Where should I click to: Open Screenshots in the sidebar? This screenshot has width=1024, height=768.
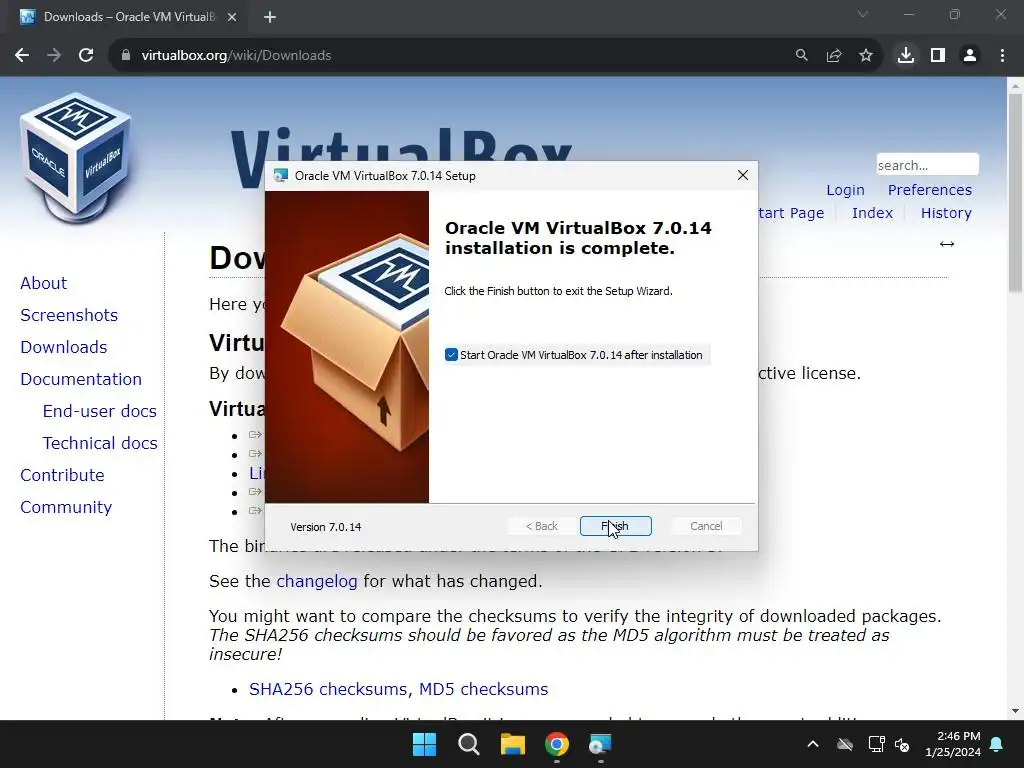[69, 315]
